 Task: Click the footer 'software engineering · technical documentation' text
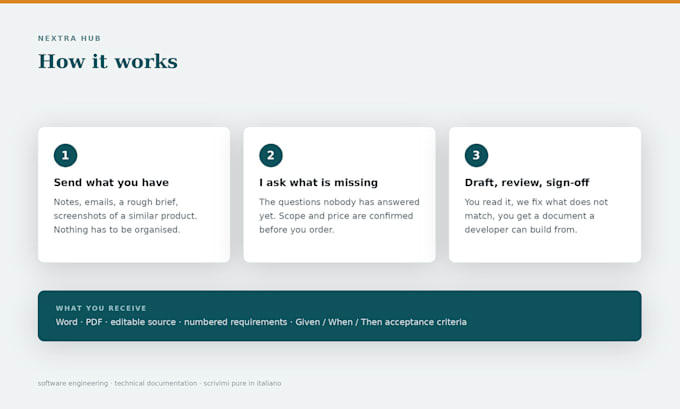[160, 383]
